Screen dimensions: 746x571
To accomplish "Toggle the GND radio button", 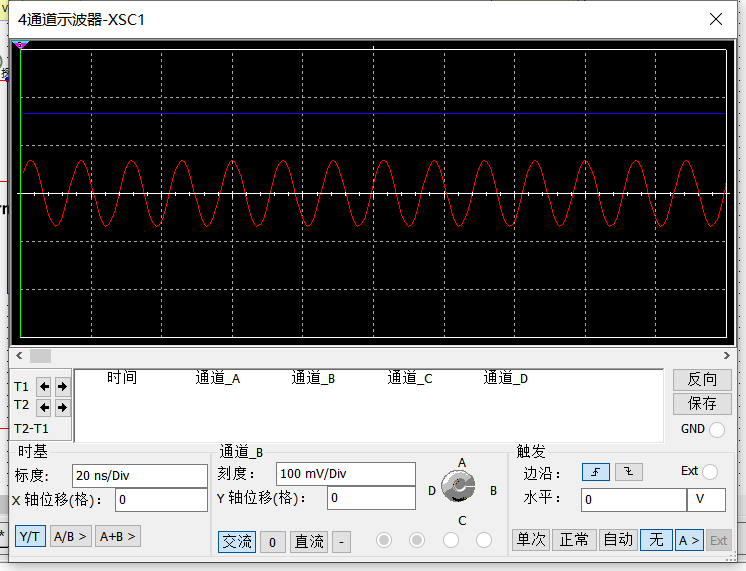I will (716, 429).
